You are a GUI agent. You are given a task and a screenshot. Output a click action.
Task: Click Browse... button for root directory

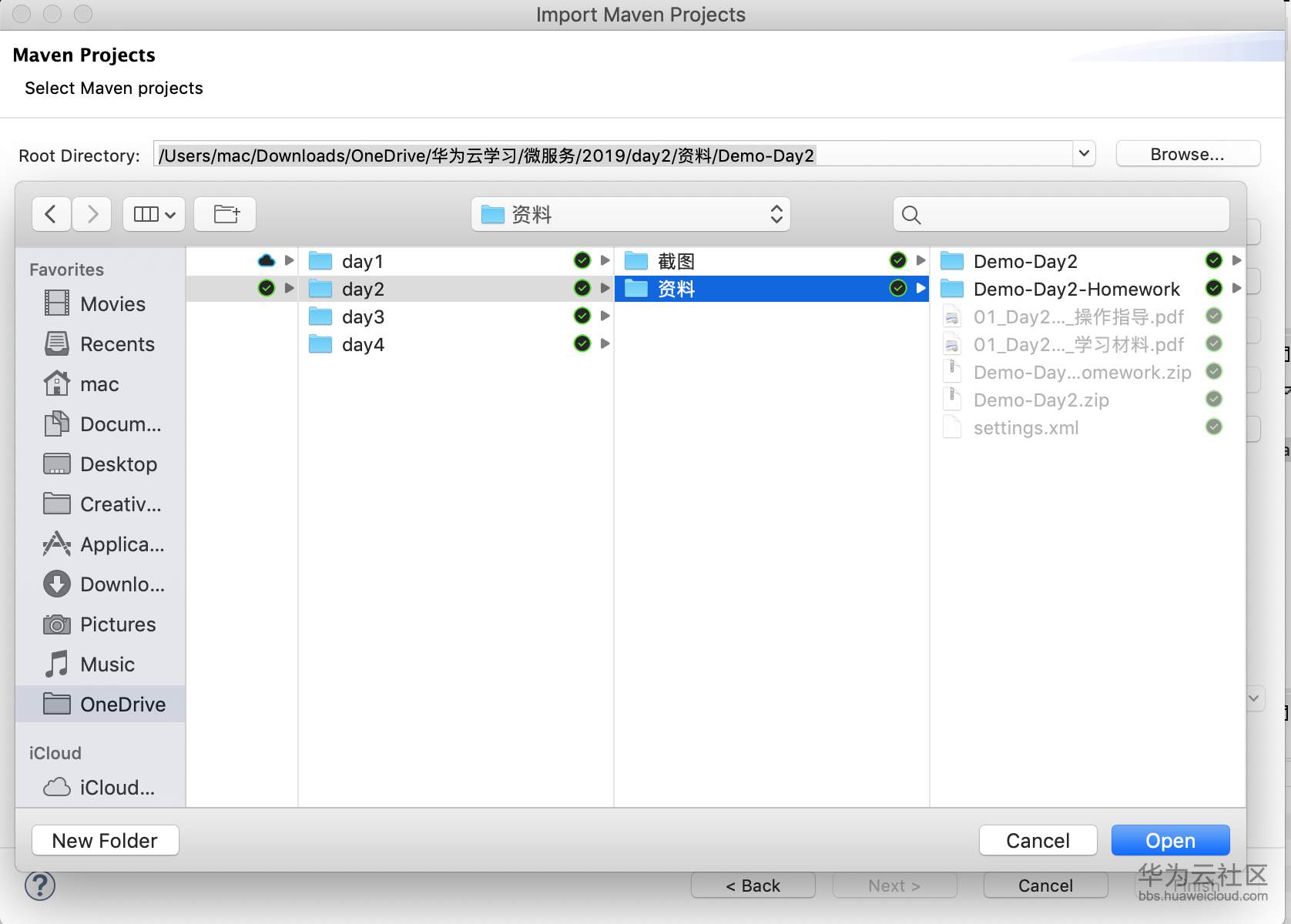[x=1188, y=154]
